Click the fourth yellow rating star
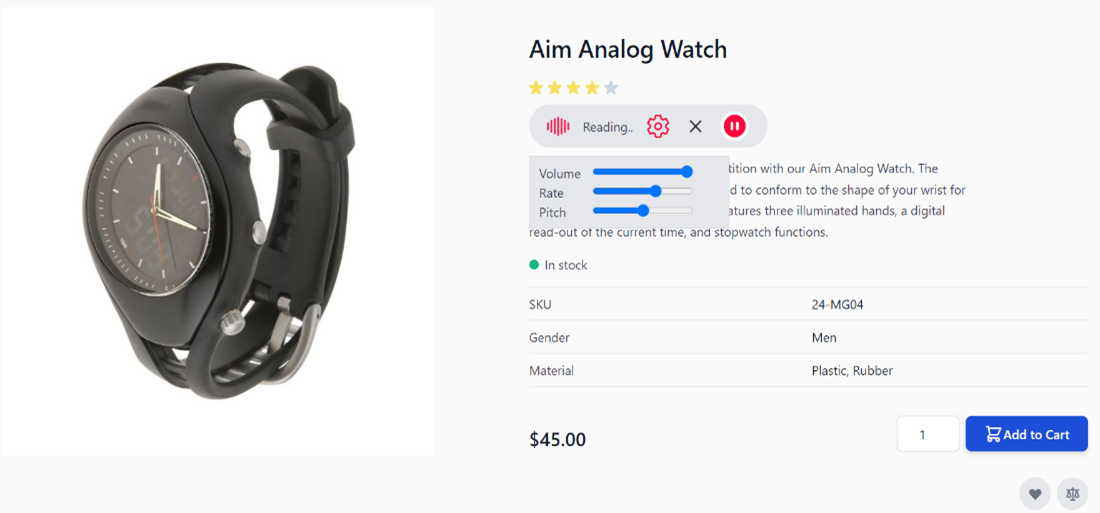1100x513 pixels. pyautogui.click(x=592, y=88)
